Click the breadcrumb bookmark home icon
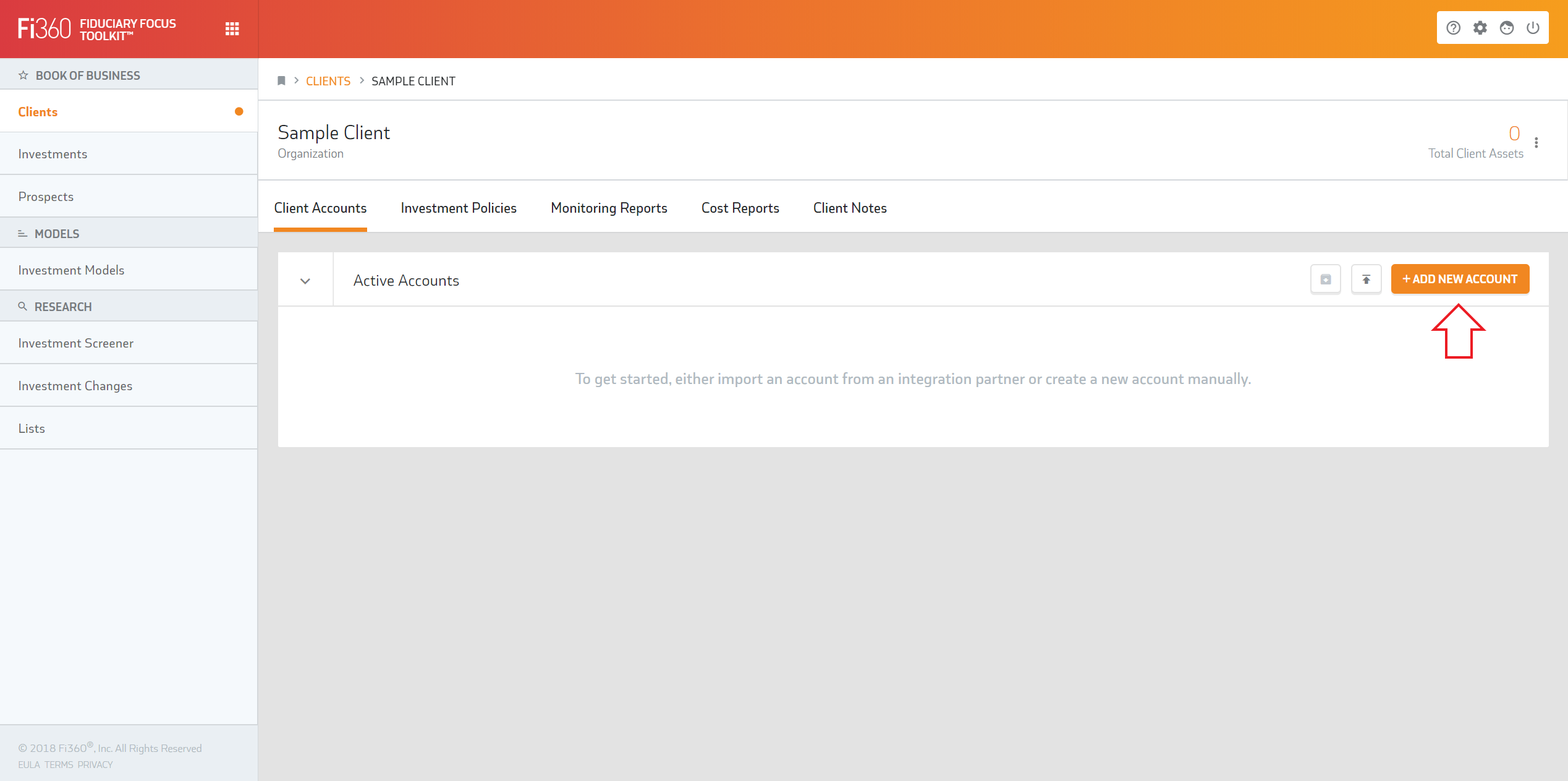The height and width of the screenshot is (781, 1568). click(x=281, y=81)
